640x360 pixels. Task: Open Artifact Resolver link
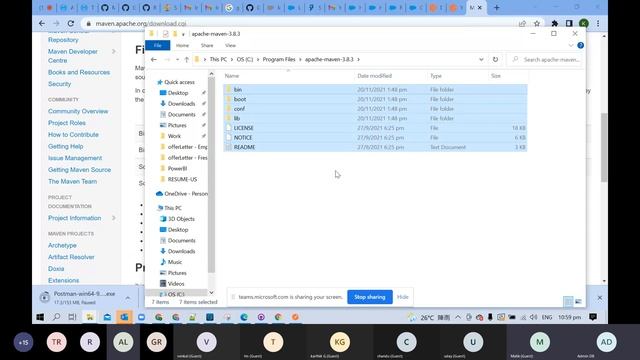click(71, 257)
